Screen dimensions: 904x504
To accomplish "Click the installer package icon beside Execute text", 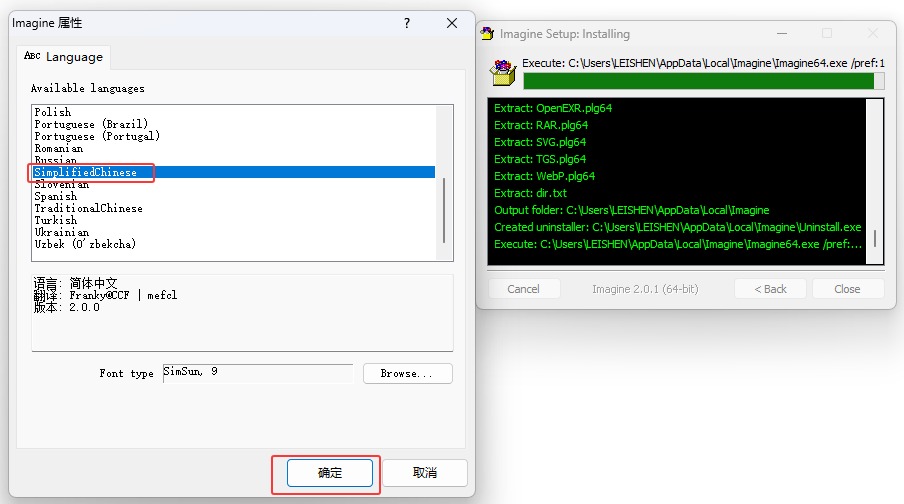I will 502,73.
